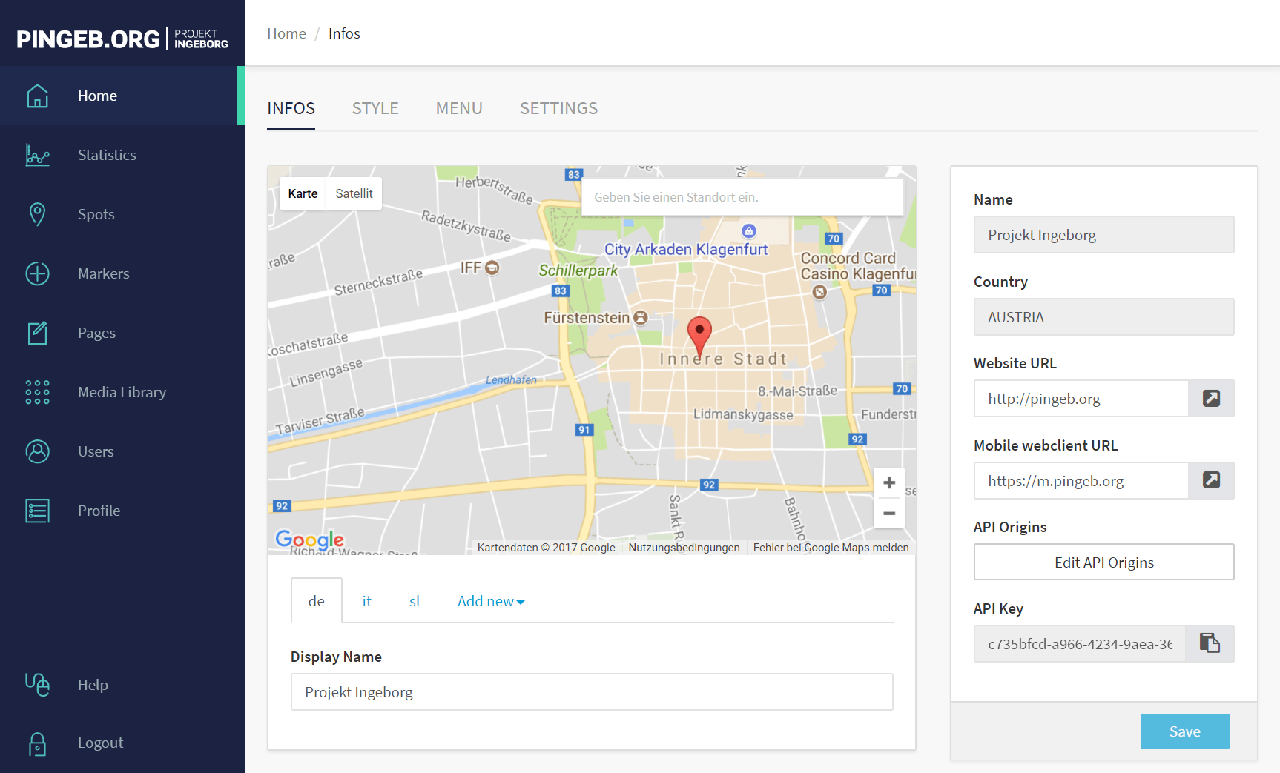
Task: Select the Users avatar icon
Action: coord(37,451)
